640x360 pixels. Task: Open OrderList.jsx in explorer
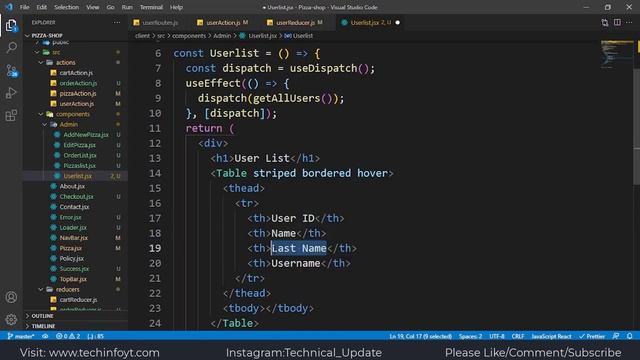click(x=80, y=156)
